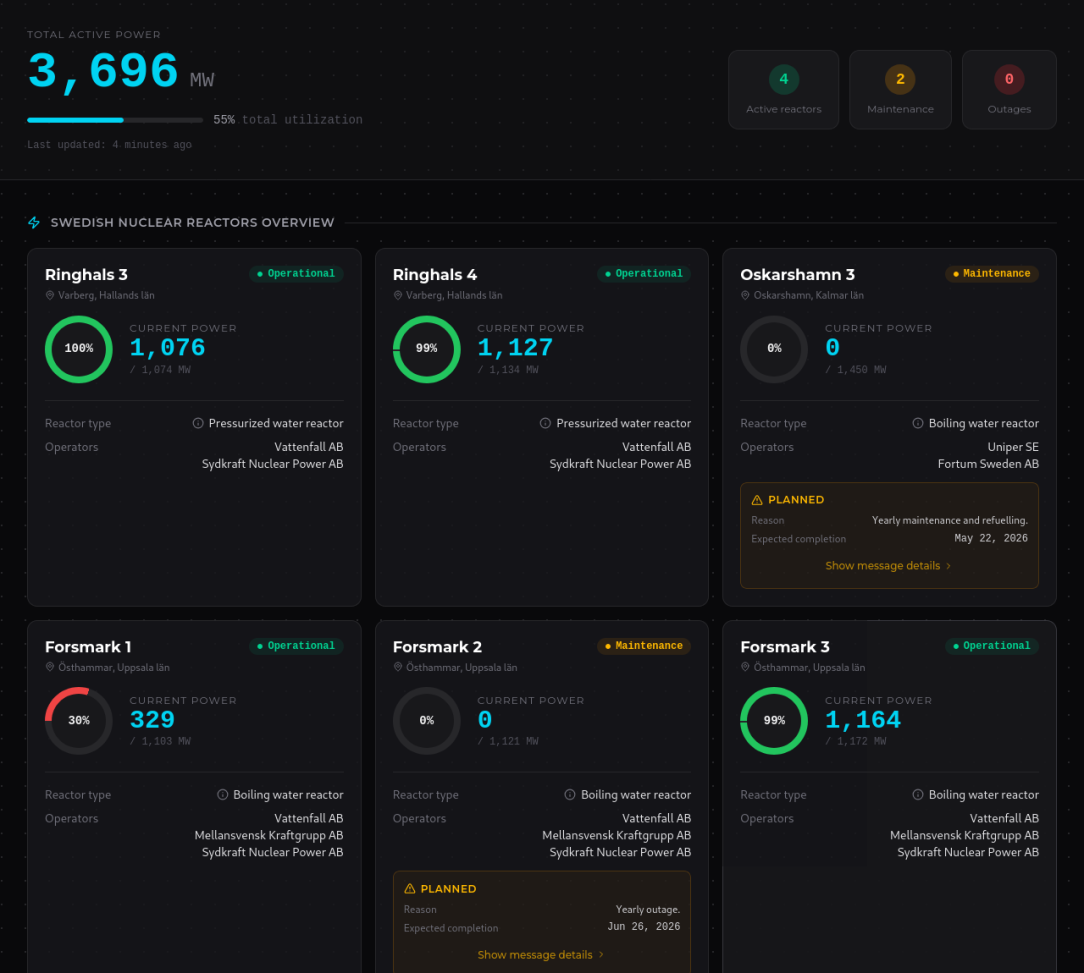Image resolution: width=1084 pixels, height=973 pixels.
Task: Click the location pin icon under Oskarshamn 3
Action: [x=745, y=295]
